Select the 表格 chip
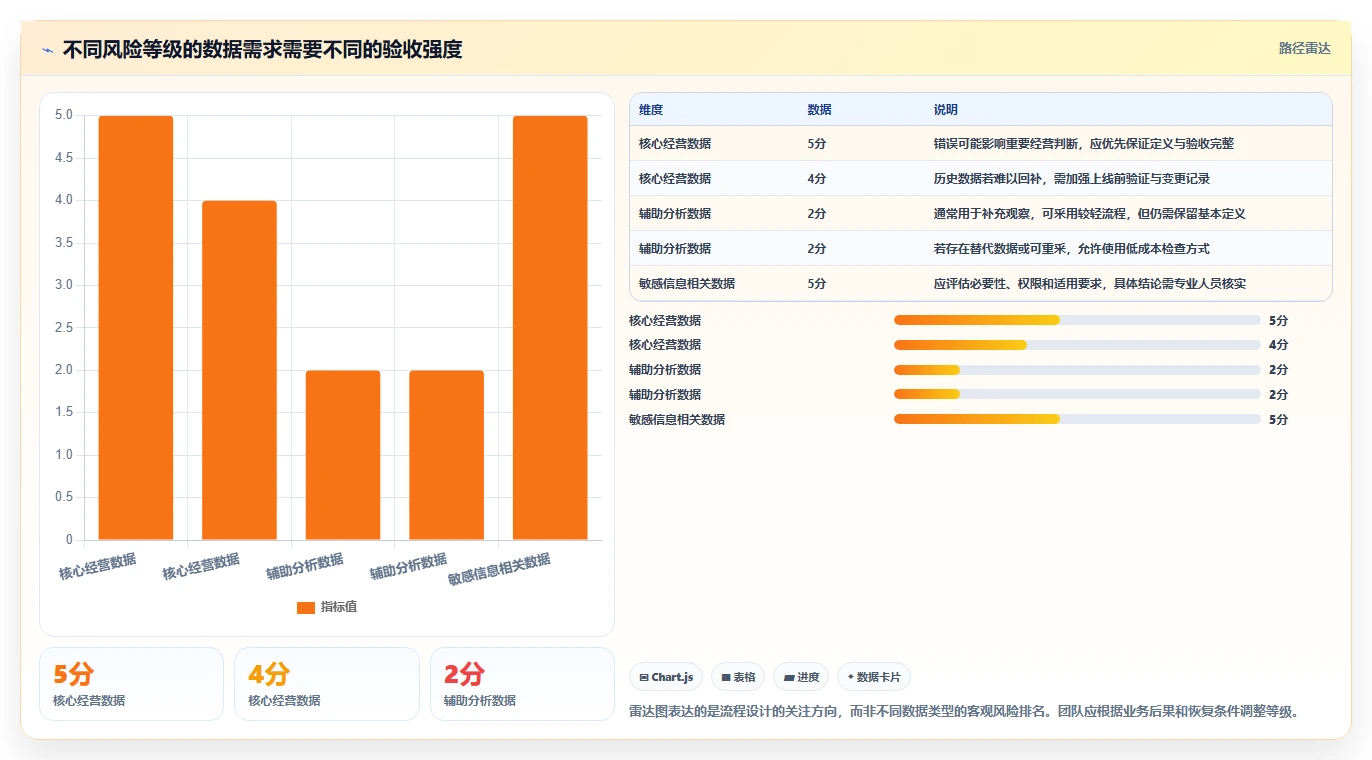 pyautogui.click(x=738, y=677)
